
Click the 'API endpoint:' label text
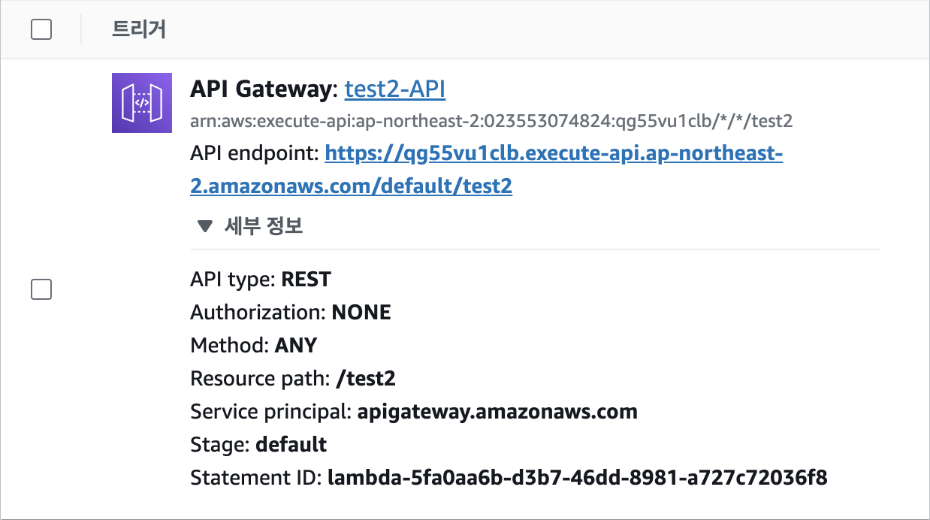point(255,154)
